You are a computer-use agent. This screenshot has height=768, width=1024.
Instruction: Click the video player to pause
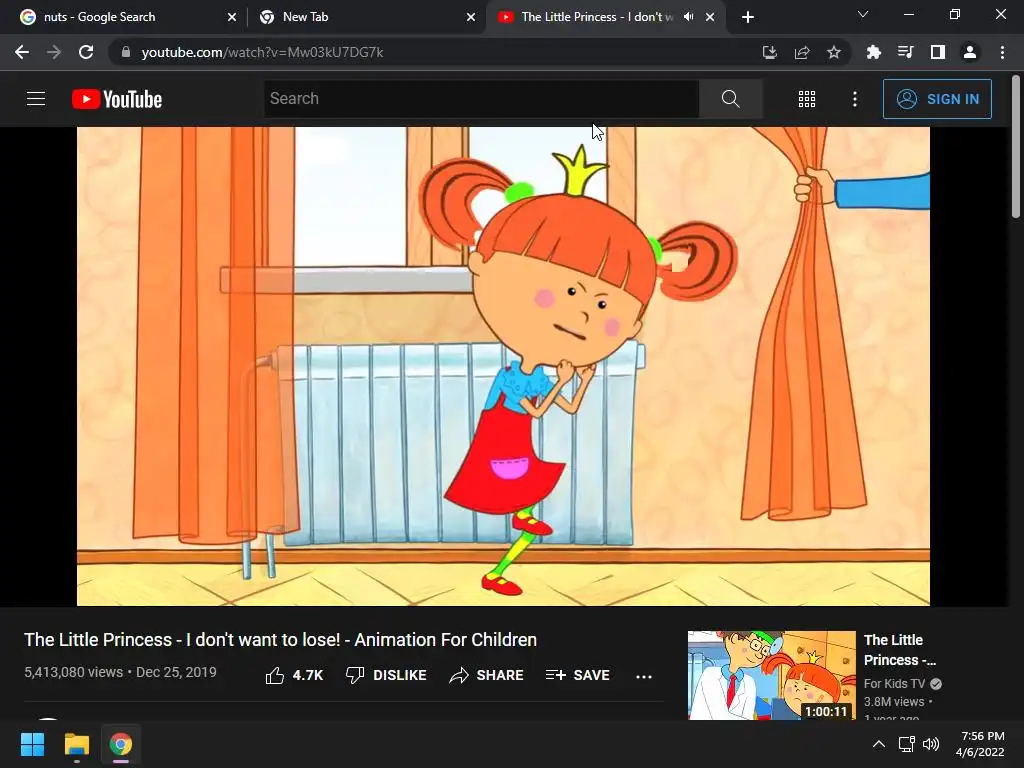(x=503, y=366)
